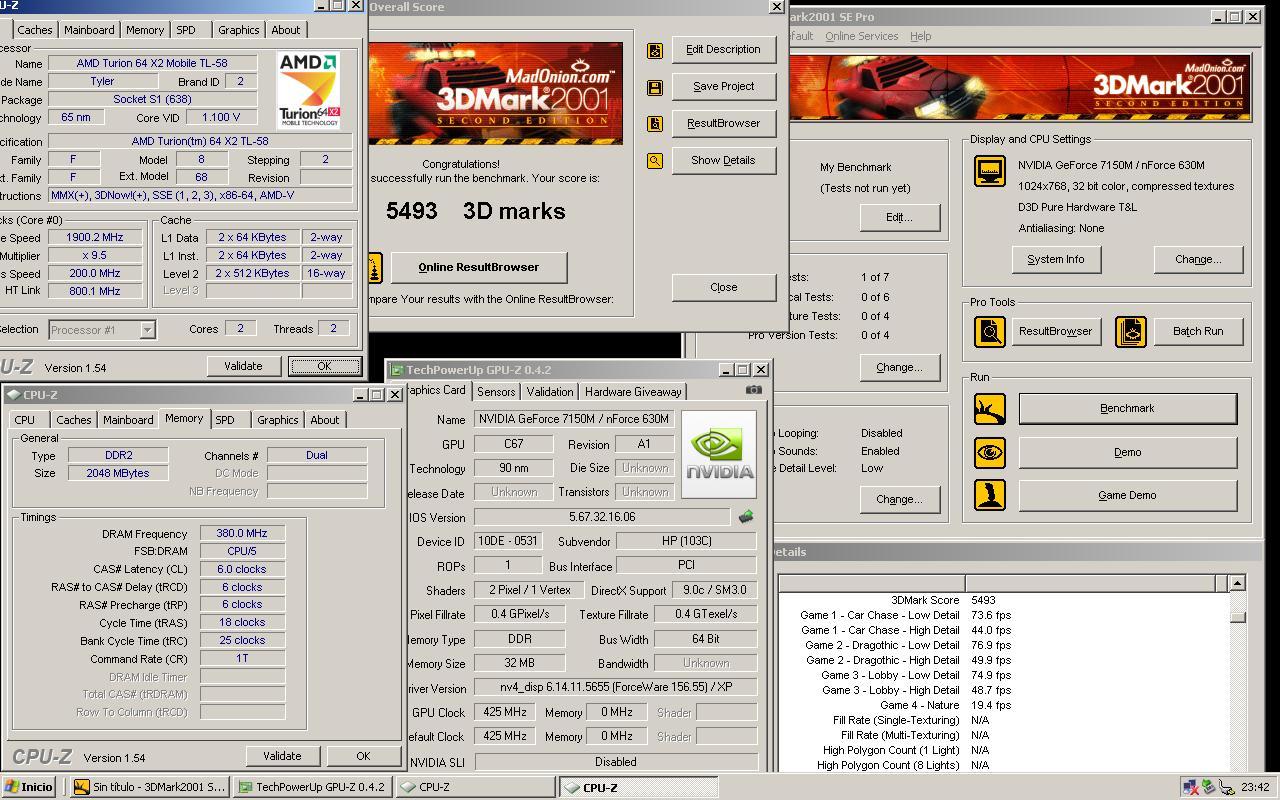Launch the Demo button
The height and width of the screenshot is (800, 1280).
1127,452
